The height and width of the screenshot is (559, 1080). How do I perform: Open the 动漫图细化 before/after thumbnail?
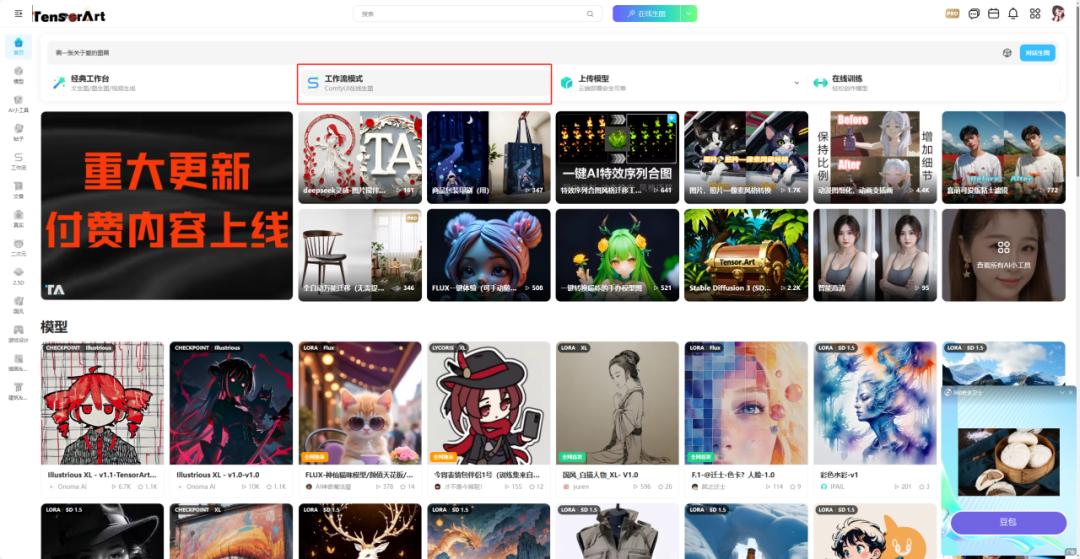point(875,158)
